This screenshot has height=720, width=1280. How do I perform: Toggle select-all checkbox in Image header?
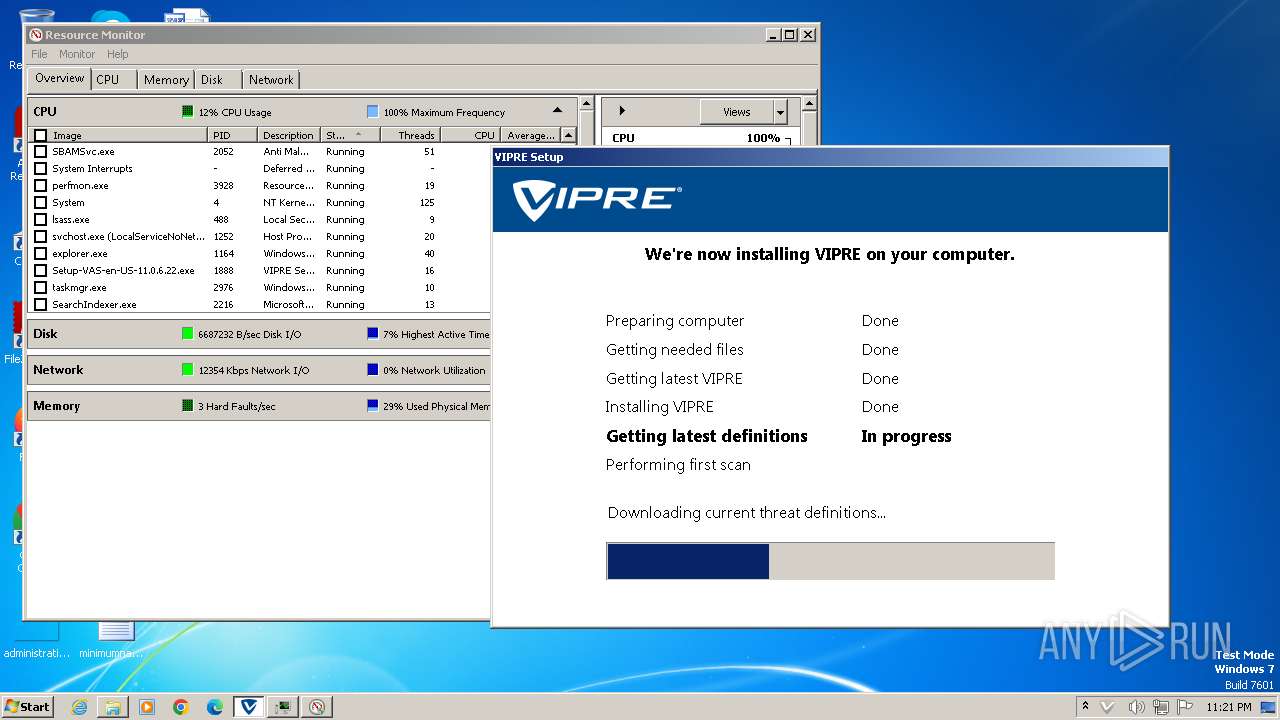pos(40,135)
